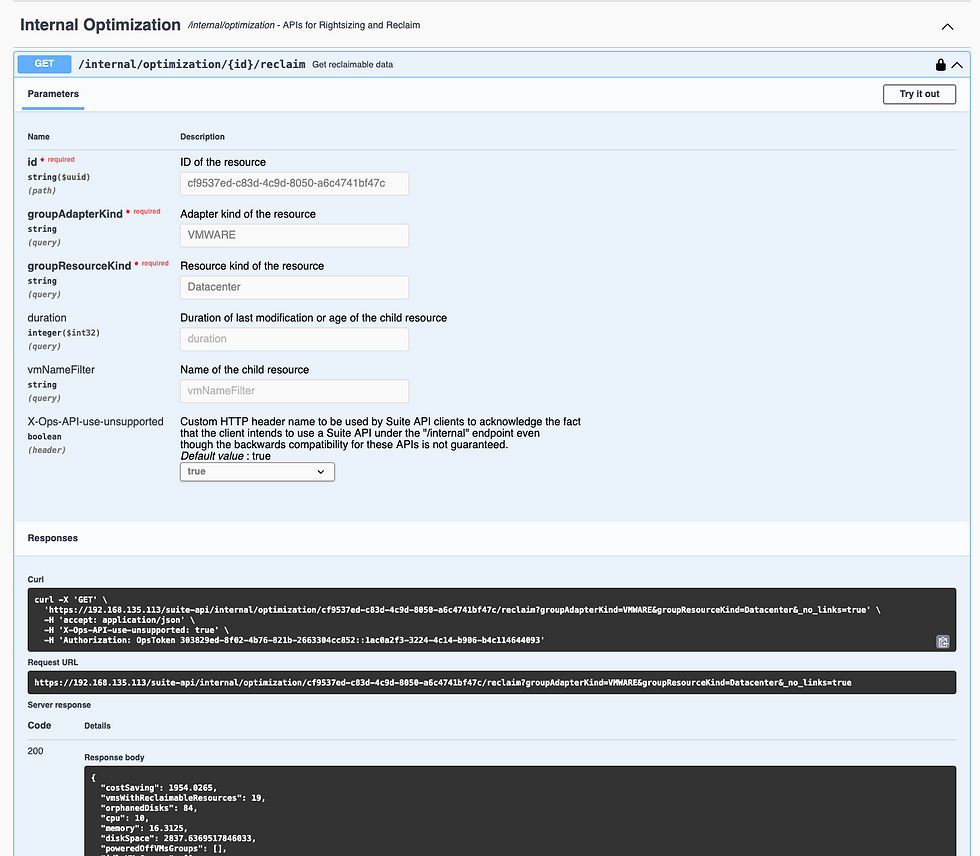Focus the id resource UUID input field
The image size is (980, 856).
coord(294,184)
